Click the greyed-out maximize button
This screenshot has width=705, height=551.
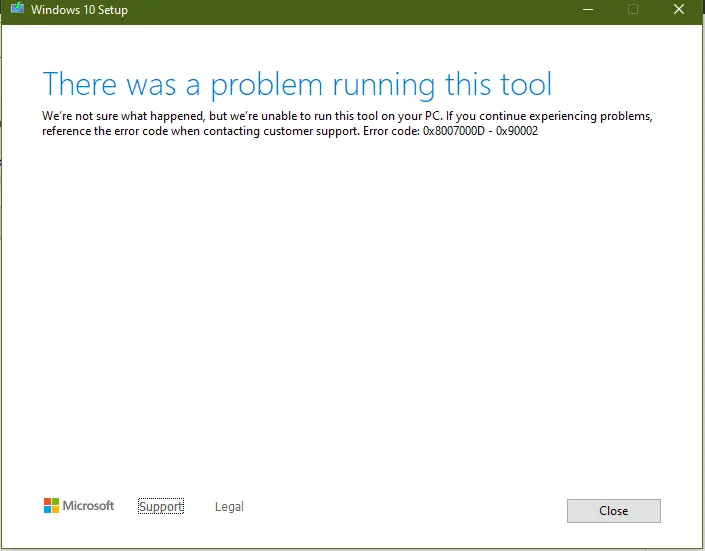pos(633,9)
